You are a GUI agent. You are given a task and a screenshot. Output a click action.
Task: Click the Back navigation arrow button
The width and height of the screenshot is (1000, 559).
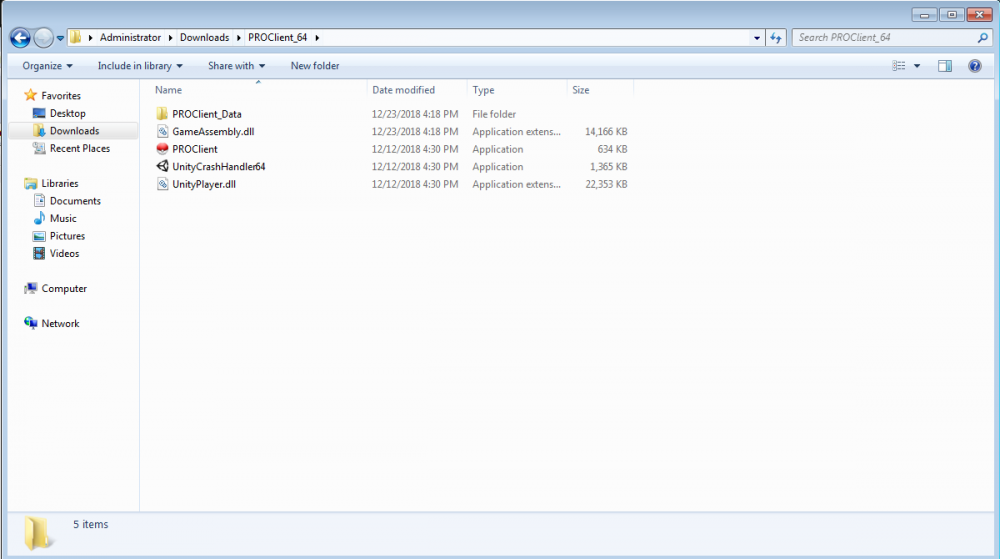pyautogui.click(x=20, y=38)
